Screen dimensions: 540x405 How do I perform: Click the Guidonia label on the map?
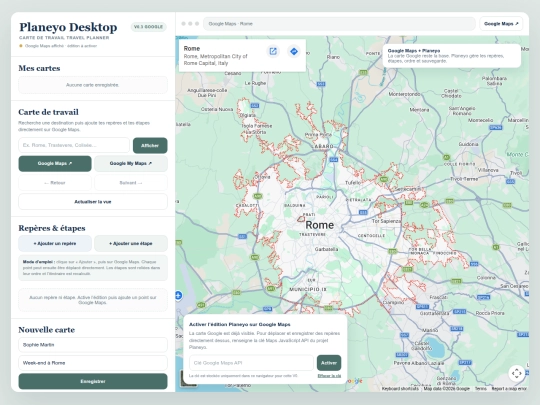coord(468,144)
